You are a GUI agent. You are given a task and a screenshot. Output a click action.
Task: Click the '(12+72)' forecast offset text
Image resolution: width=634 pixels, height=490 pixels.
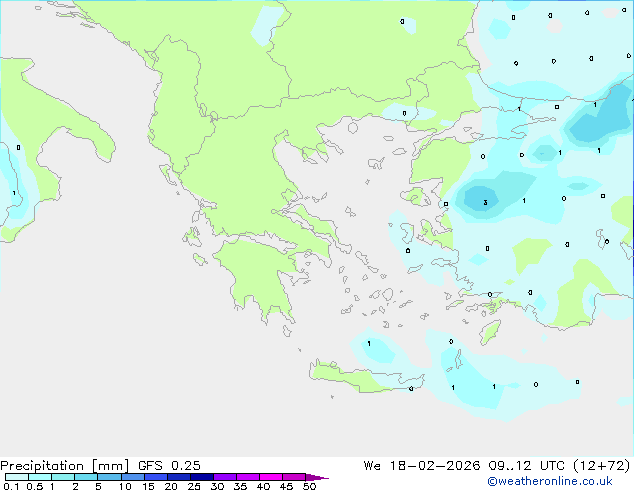602,466
